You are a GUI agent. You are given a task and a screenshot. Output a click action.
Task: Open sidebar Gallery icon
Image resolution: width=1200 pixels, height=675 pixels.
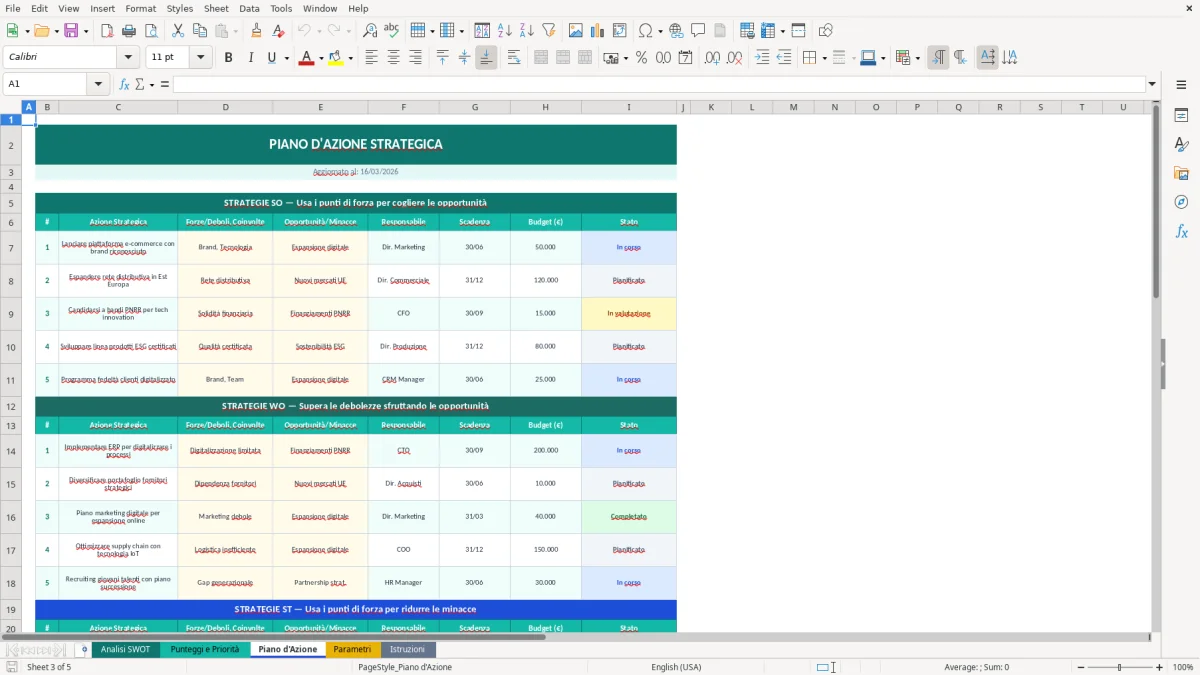coord(1181,173)
